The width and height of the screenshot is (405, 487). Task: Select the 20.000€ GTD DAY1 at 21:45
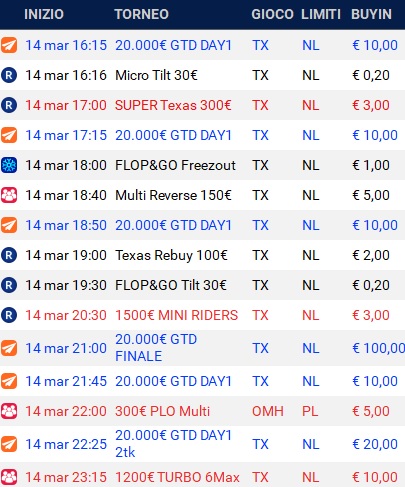click(x=173, y=381)
